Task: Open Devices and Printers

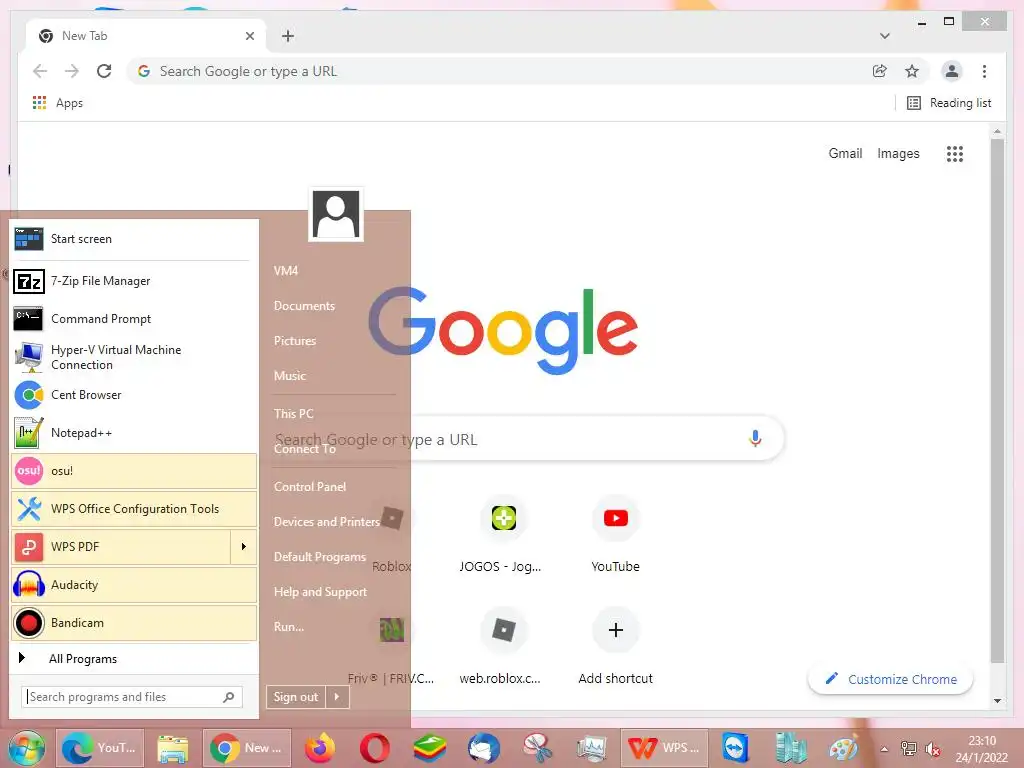Action: [x=327, y=522]
